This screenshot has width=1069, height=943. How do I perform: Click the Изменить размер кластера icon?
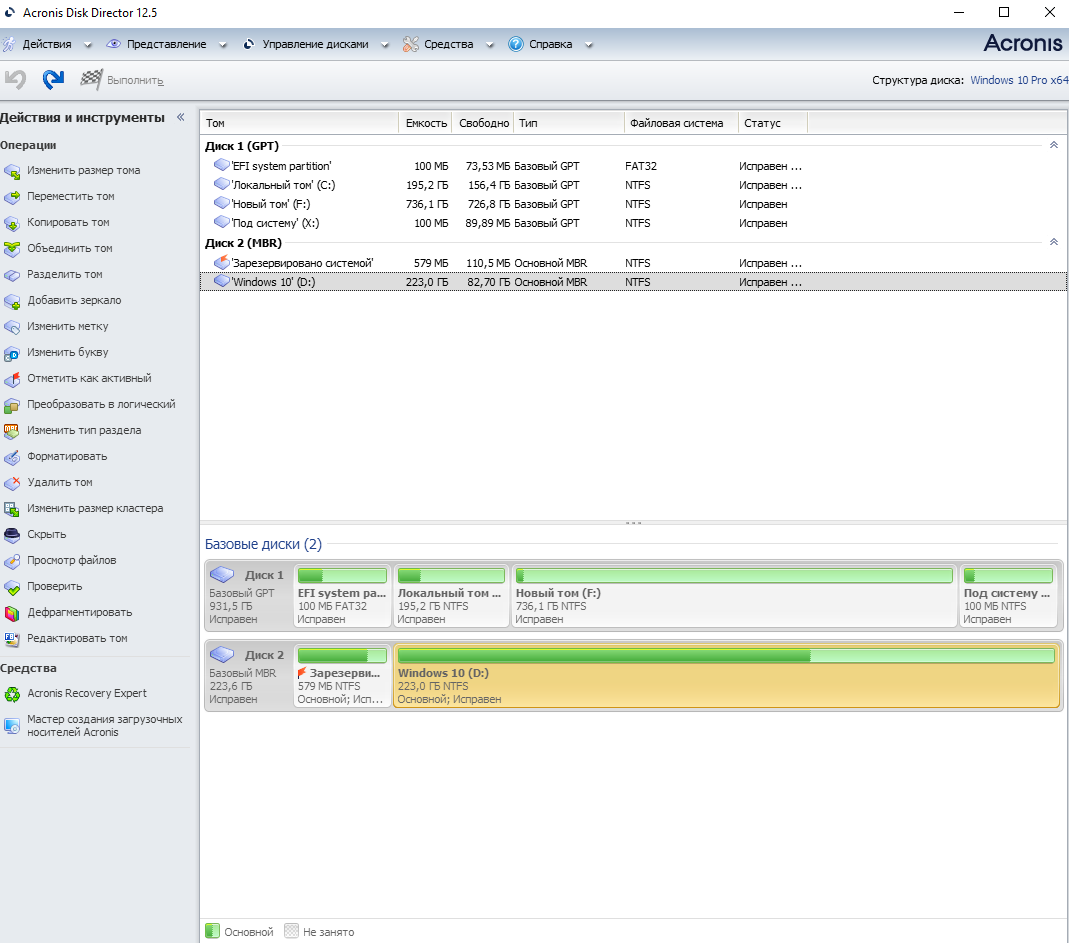point(12,509)
